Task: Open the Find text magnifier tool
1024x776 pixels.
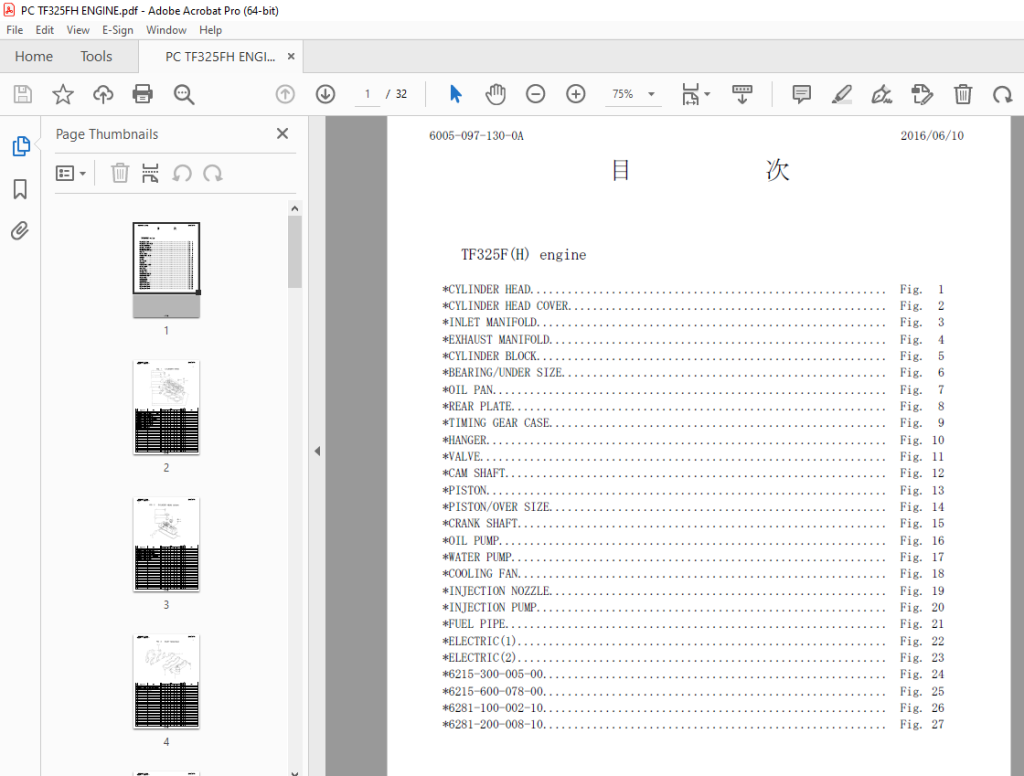Action: (x=184, y=94)
